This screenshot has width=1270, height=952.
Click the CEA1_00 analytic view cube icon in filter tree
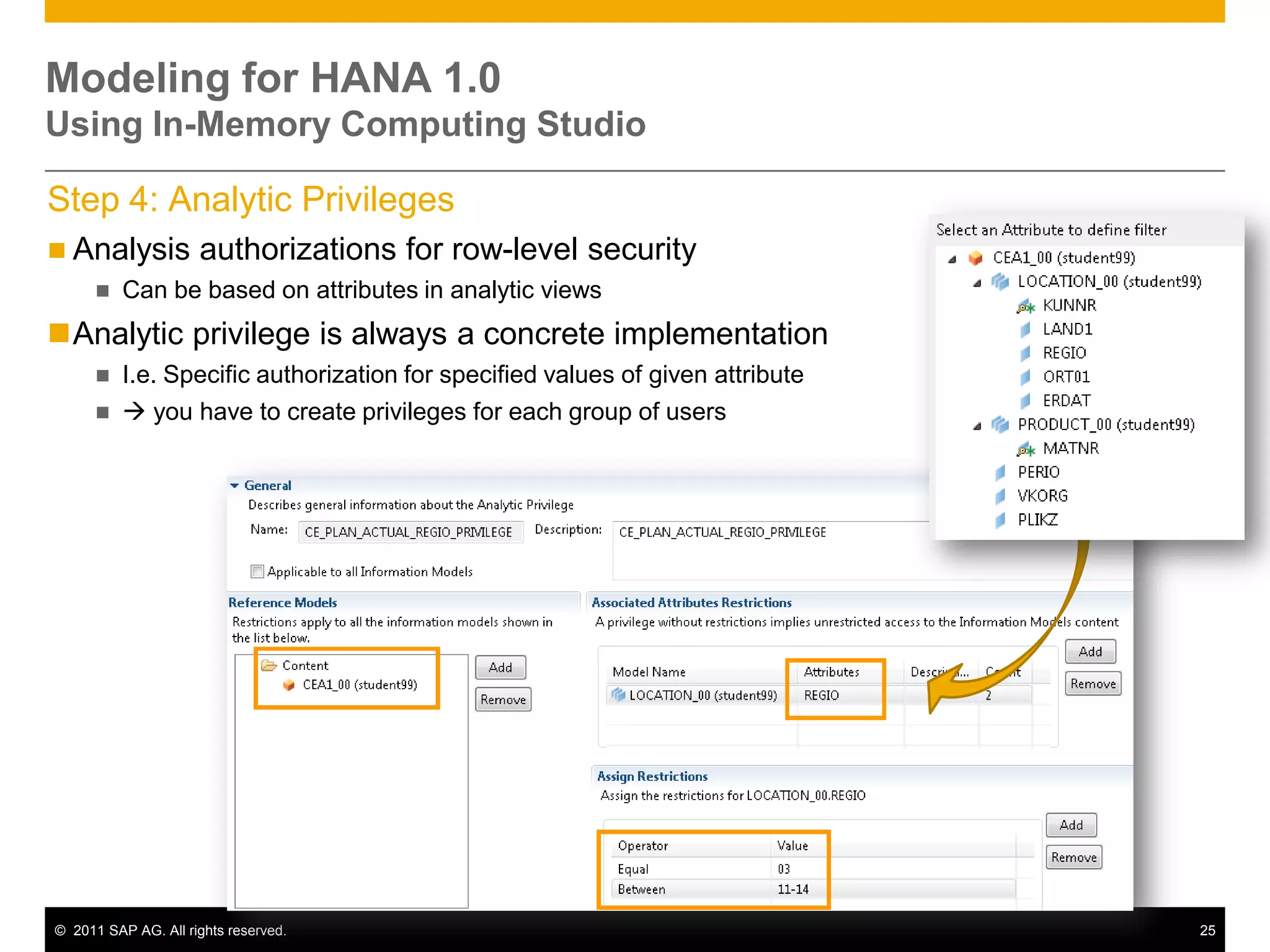pyautogui.click(x=975, y=257)
